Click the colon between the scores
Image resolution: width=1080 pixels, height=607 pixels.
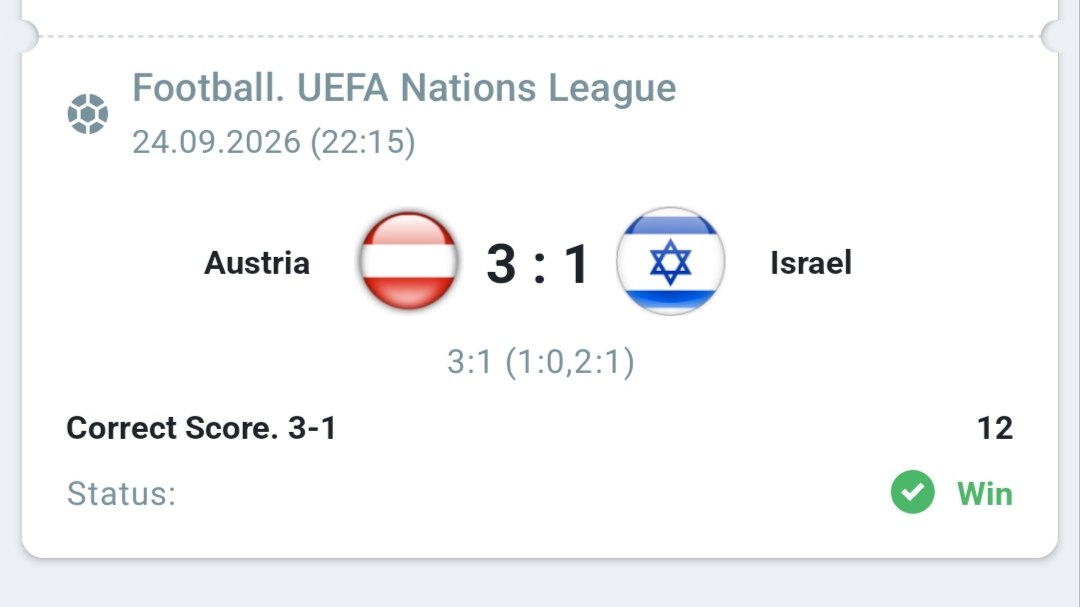coord(539,267)
